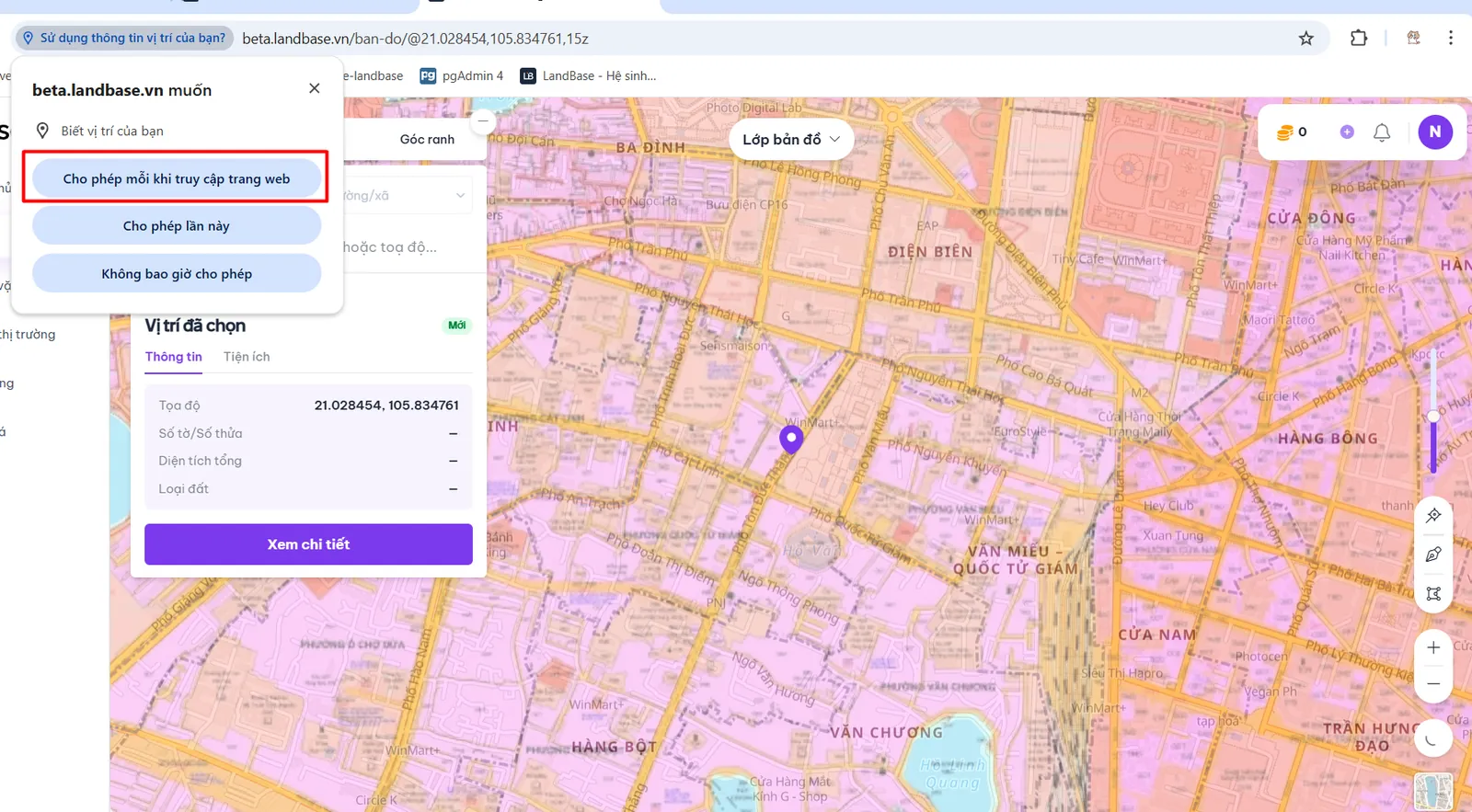Open the notifications bell

pyautogui.click(x=1382, y=132)
